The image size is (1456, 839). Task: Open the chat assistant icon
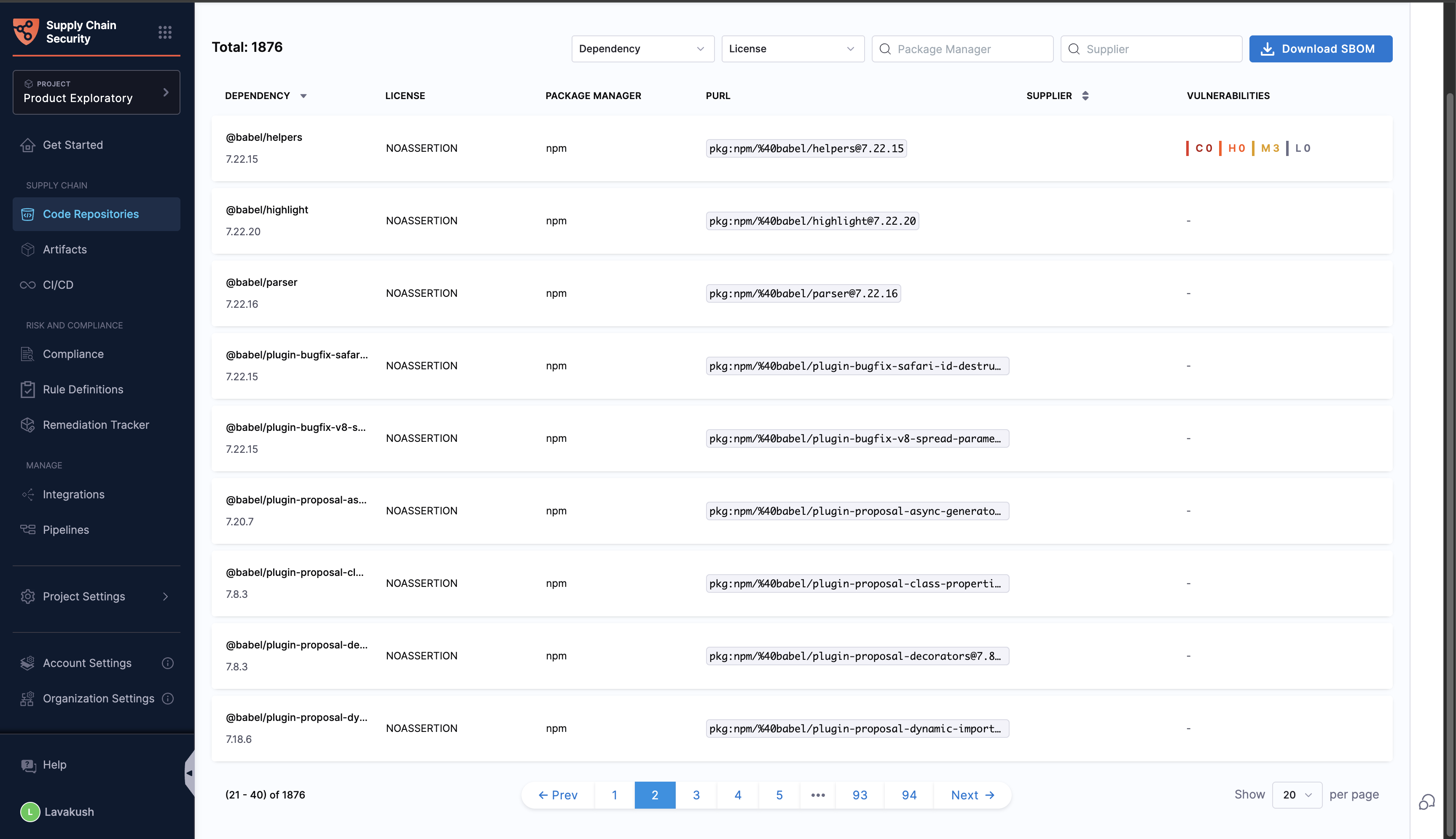[x=1426, y=802]
